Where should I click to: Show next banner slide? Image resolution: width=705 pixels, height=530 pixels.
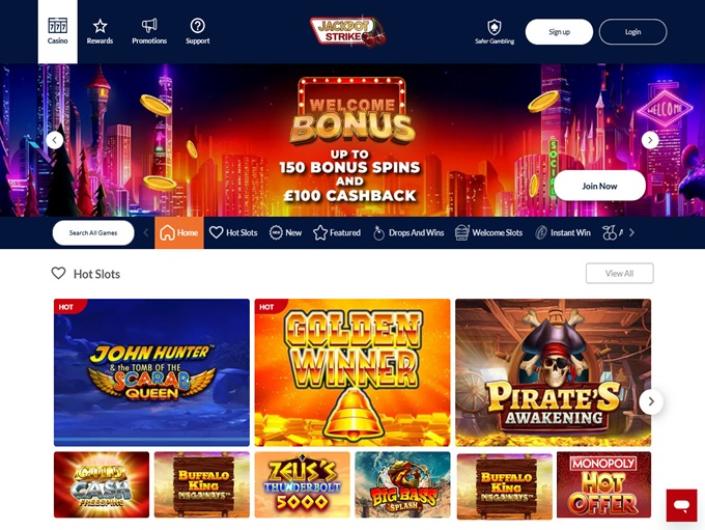(x=650, y=140)
